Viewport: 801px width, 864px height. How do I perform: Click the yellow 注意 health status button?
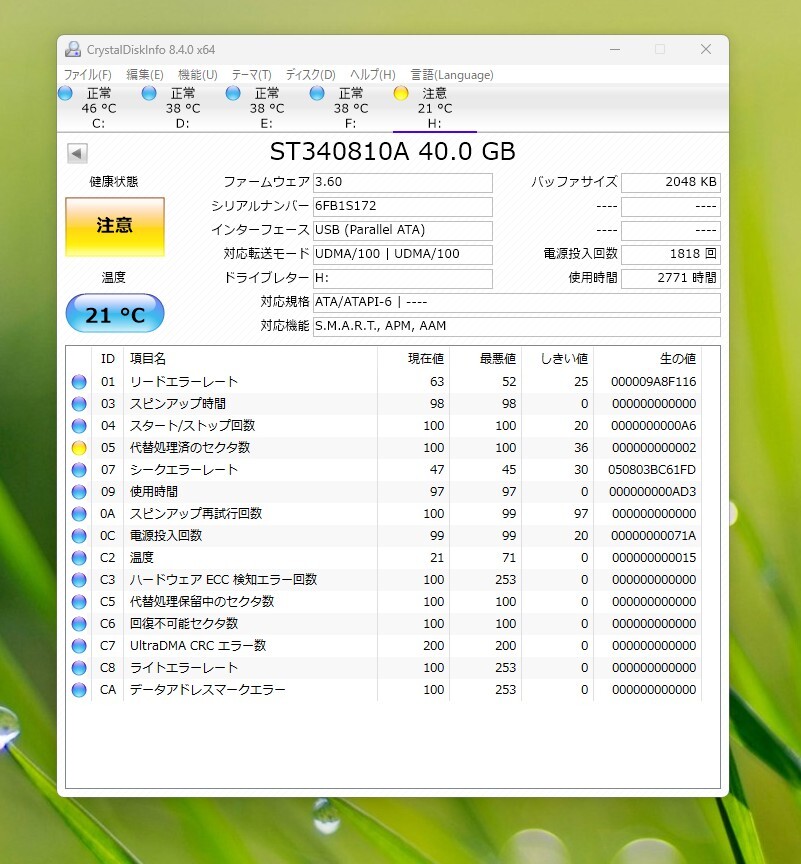(115, 226)
